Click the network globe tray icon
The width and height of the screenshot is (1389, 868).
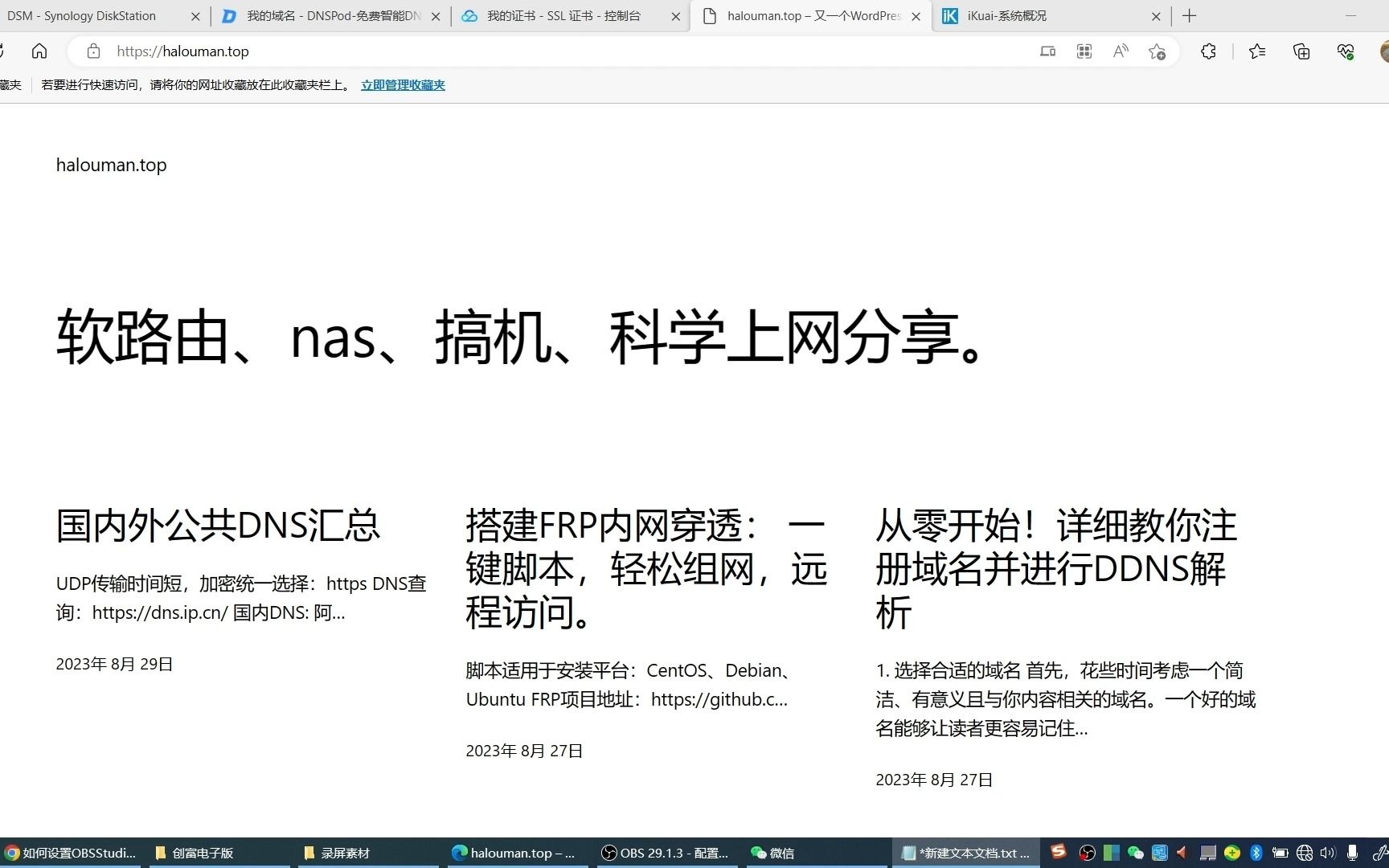[1305, 853]
